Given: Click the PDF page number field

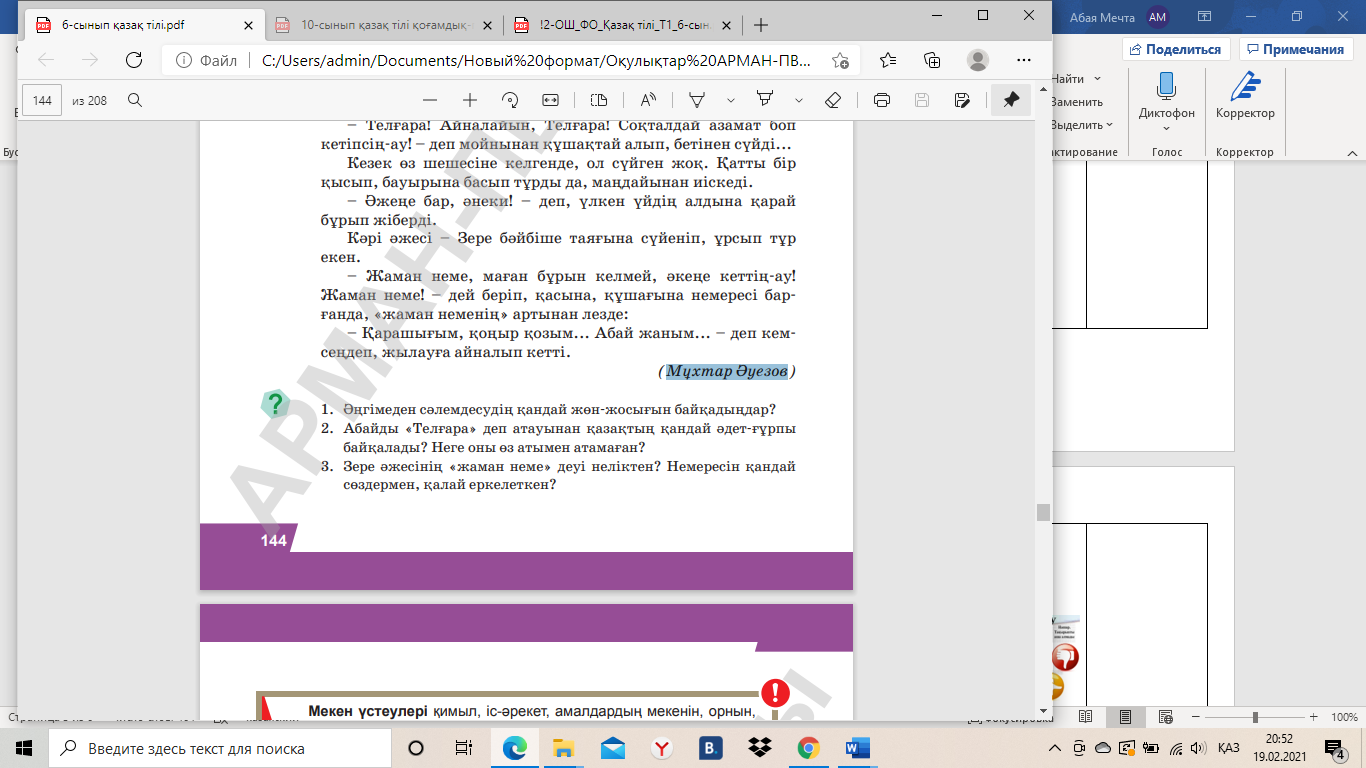Looking at the screenshot, I should [42, 100].
